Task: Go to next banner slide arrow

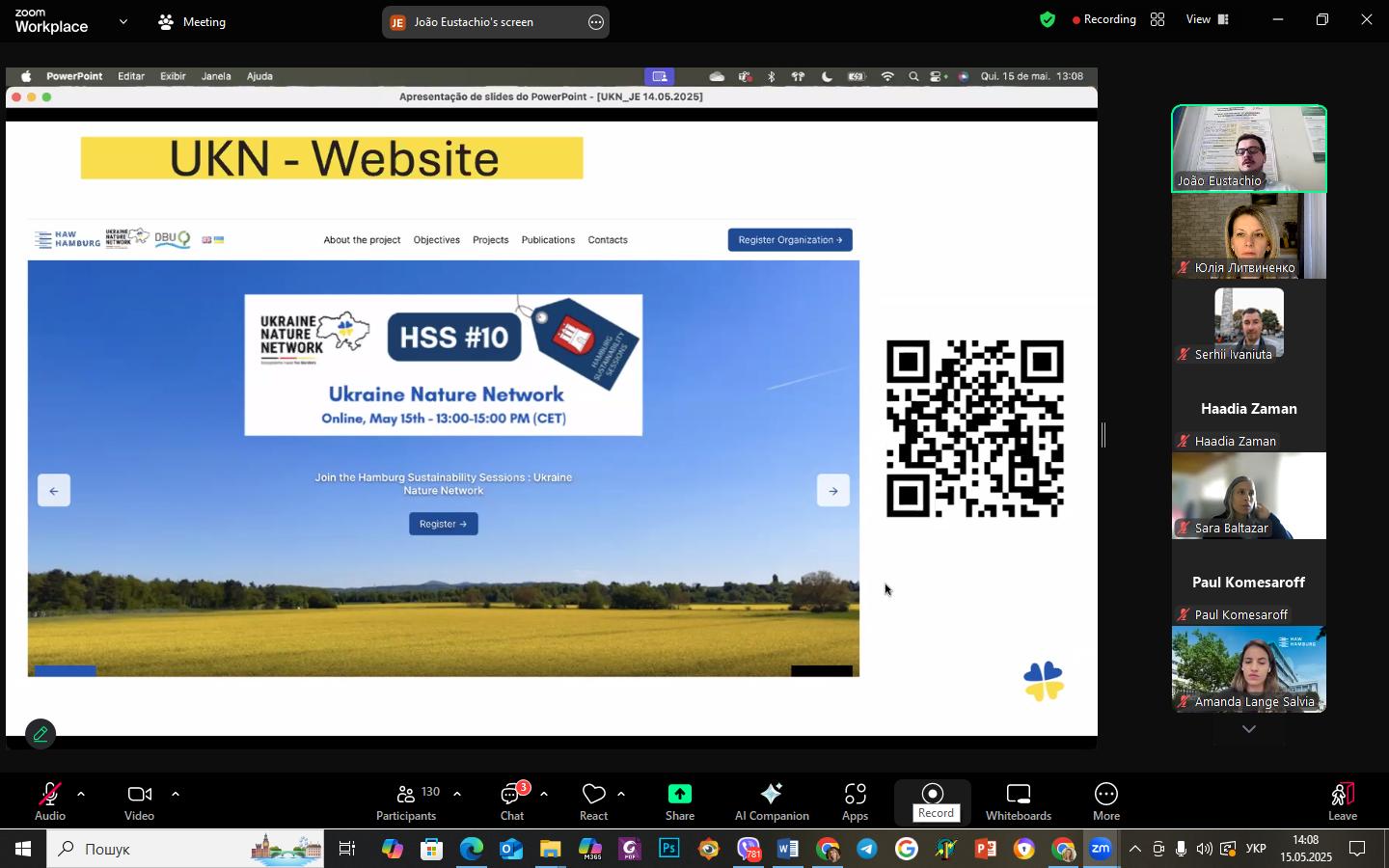Action: 833,491
